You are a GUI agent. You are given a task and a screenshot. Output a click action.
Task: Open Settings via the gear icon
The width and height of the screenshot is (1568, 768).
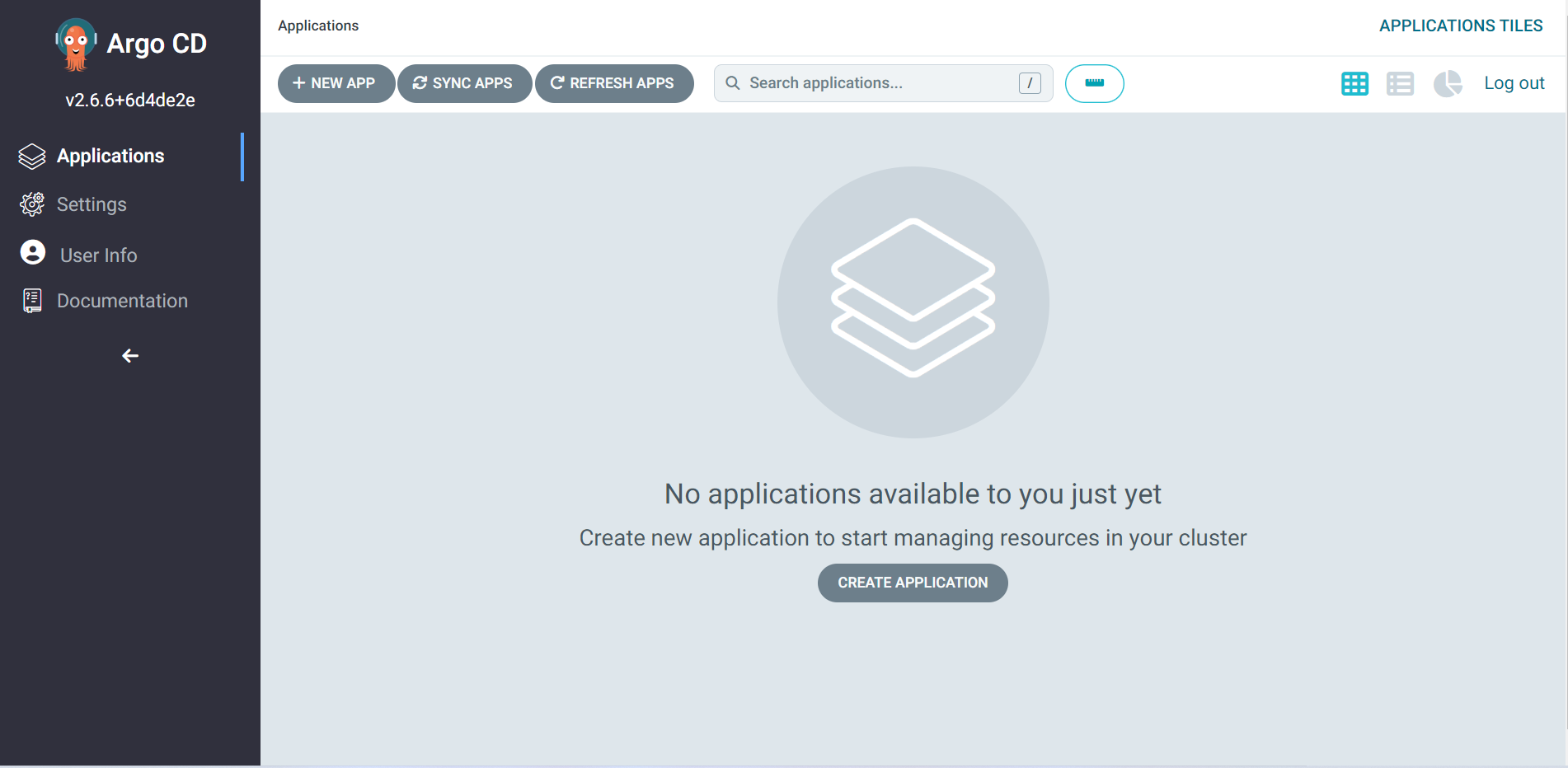coord(31,204)
